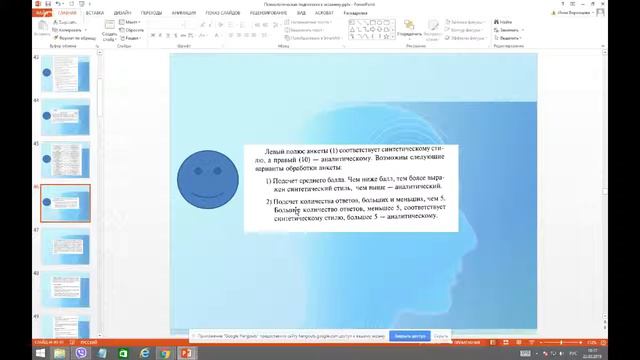Click the Paste clipboard icon
Viewport: 640px width, 360px height.
[x=42, y=26]
